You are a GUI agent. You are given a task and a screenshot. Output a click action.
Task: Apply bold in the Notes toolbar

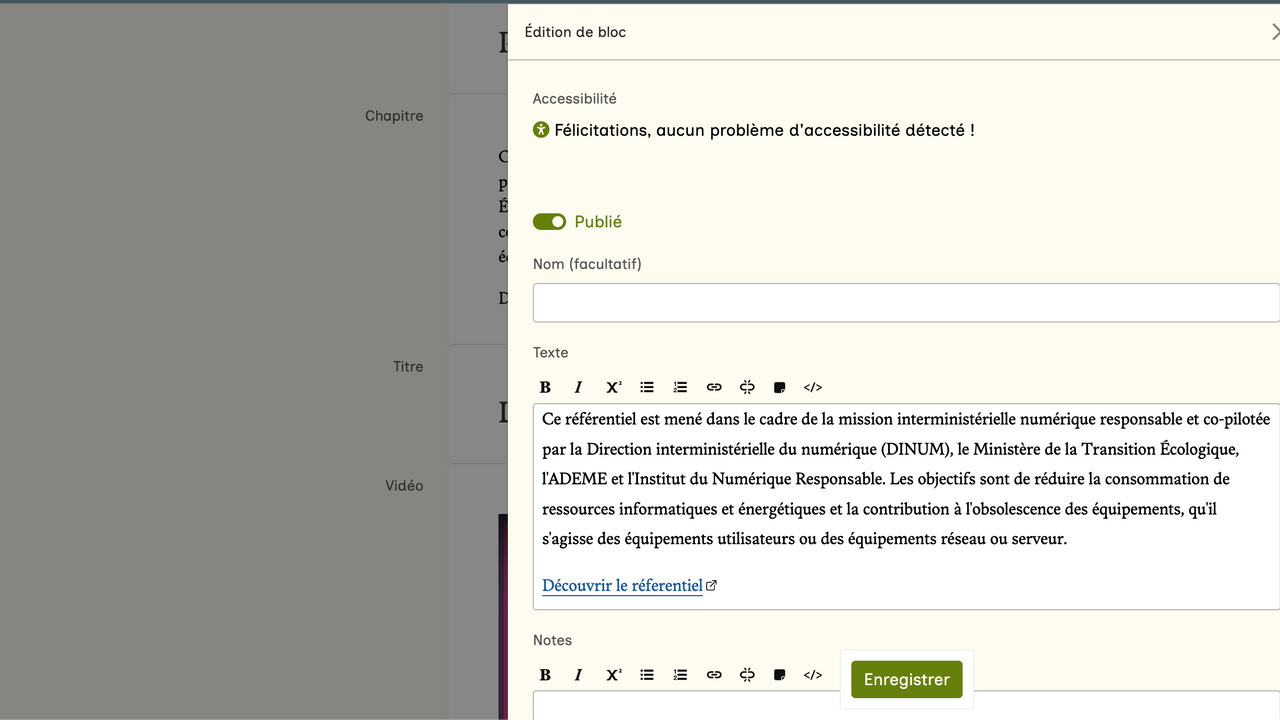[545, 675]
